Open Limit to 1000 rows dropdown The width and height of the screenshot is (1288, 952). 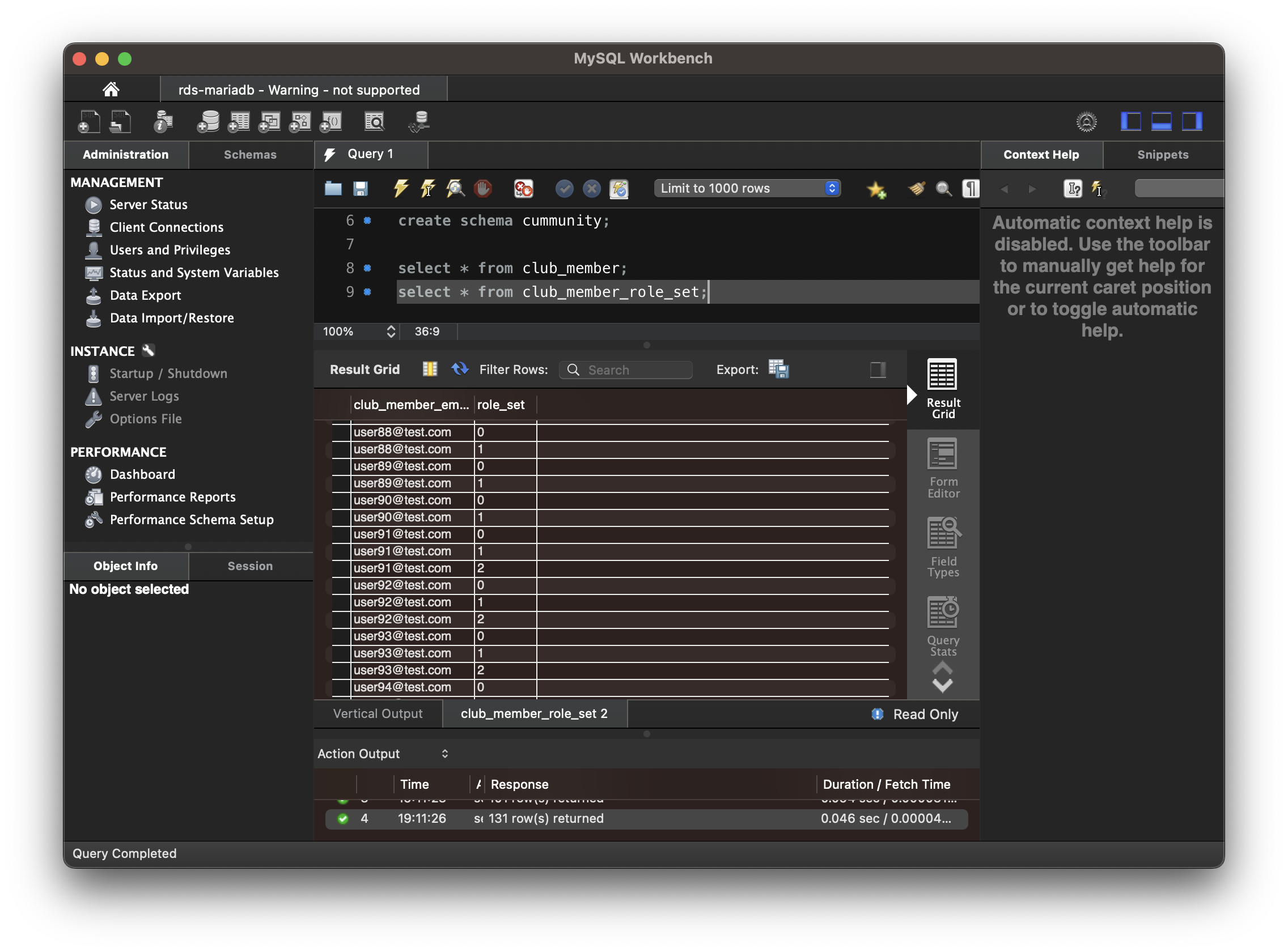[x=747, y=189]
